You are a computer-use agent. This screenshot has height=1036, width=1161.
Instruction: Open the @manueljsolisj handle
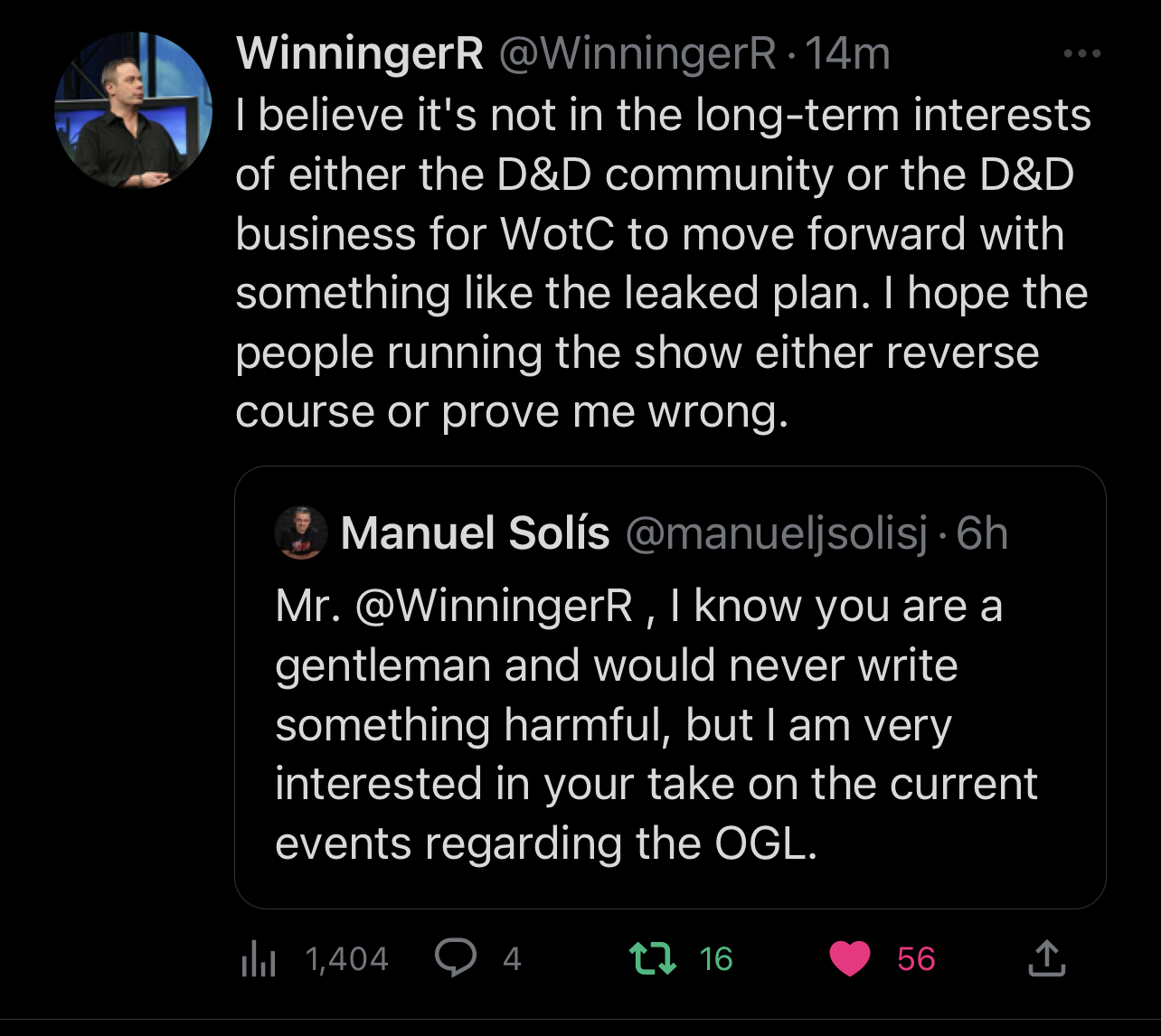point(776,532)
